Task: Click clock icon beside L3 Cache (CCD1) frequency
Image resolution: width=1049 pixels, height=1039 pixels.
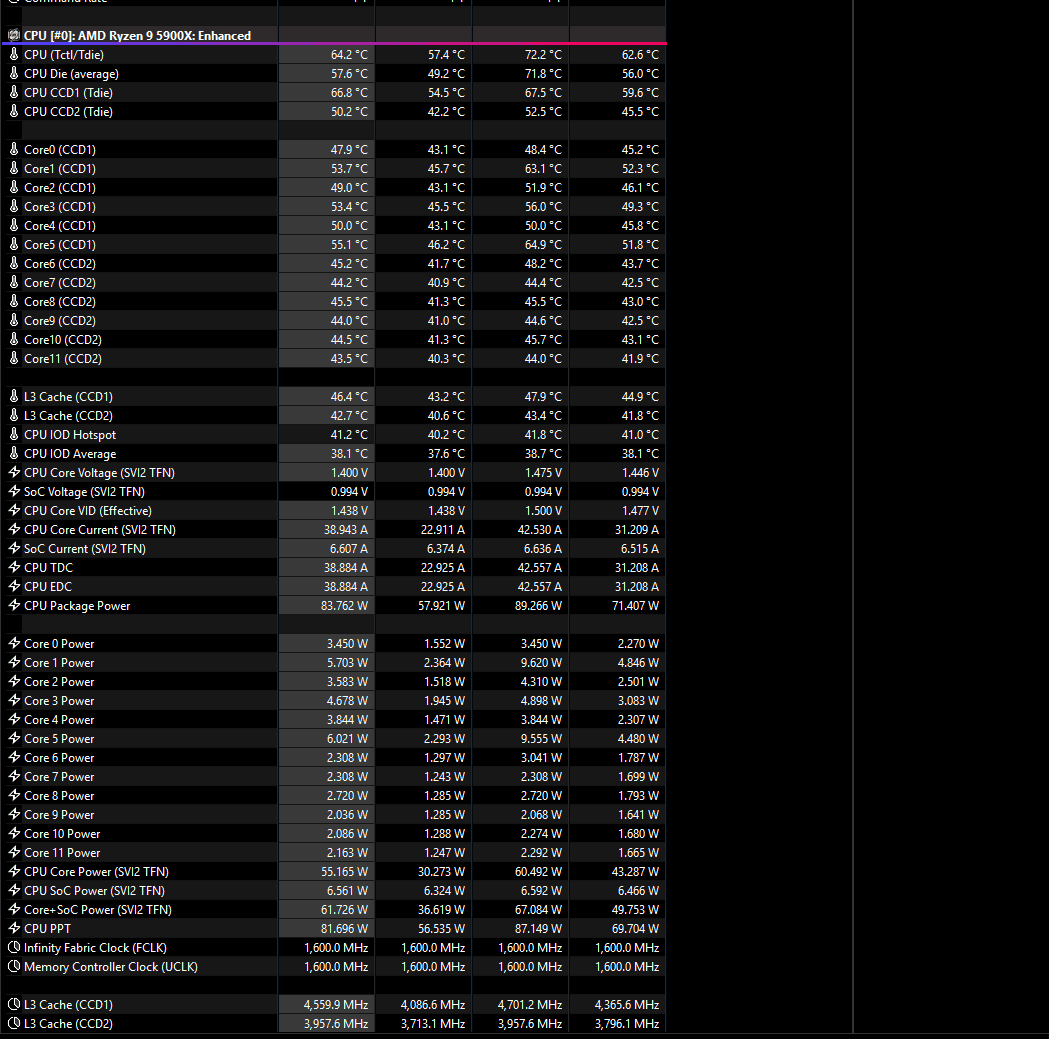Action: coord(13,1004)
